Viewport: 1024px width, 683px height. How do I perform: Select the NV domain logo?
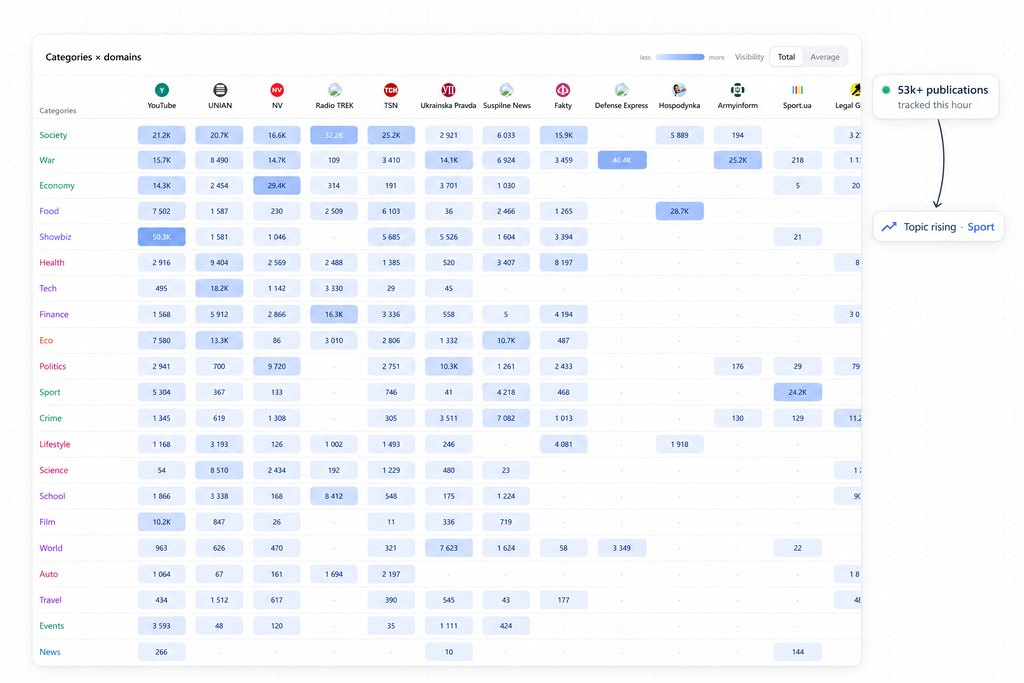click(277, 90)
